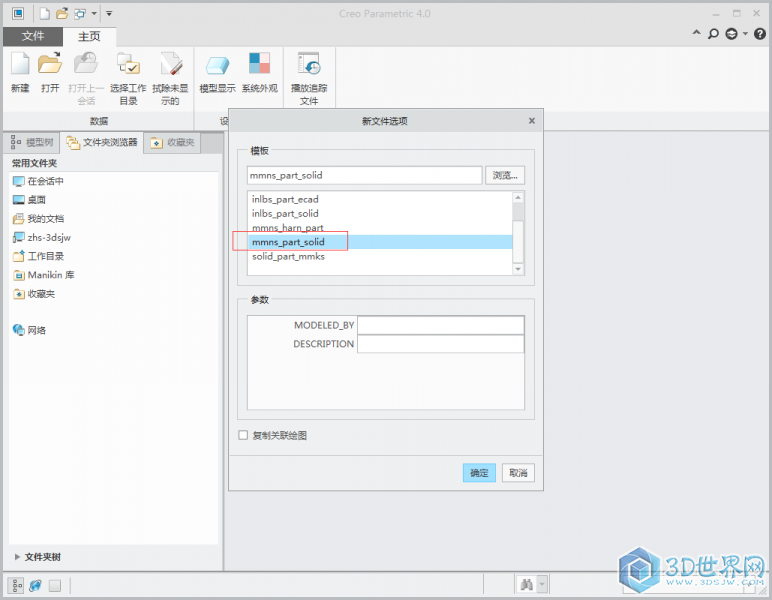Open quick access toolbar customize arrow
This screenshot has width=772, height=600.
[x=109, y=14]
